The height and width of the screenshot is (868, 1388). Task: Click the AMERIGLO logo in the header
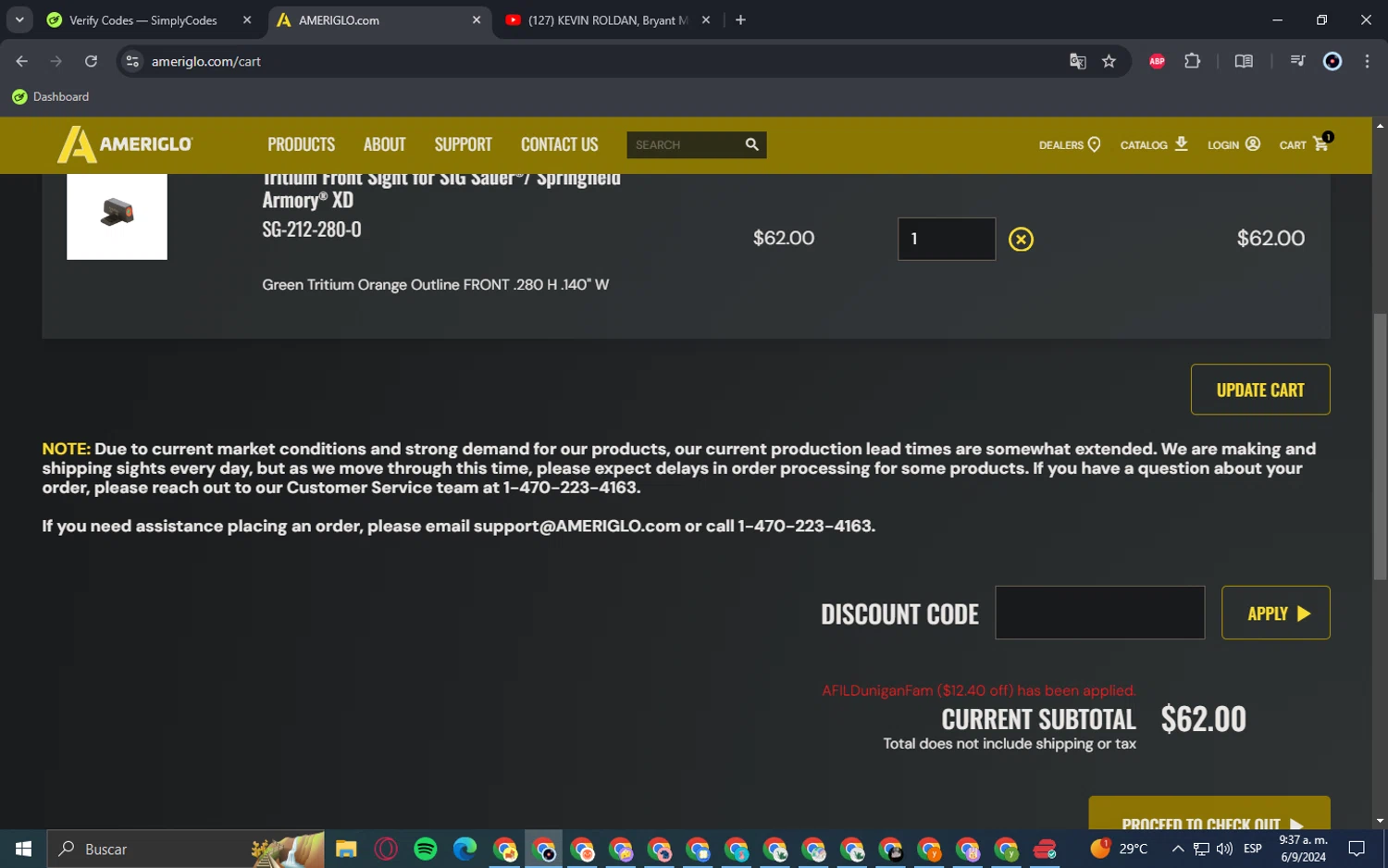[x=125, y=144]
